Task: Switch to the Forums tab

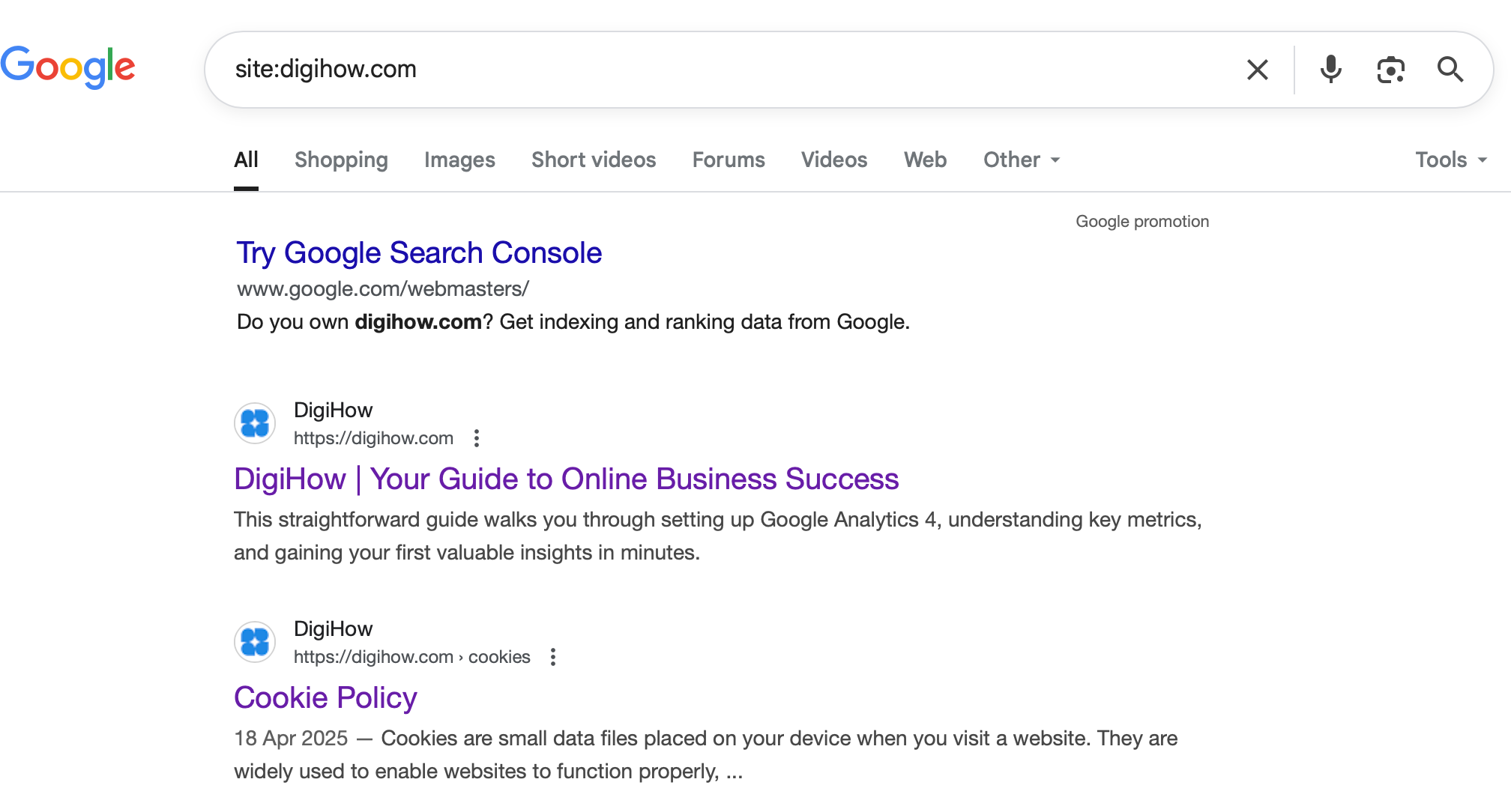Action: pyautogui.click(x=729, y=160)
